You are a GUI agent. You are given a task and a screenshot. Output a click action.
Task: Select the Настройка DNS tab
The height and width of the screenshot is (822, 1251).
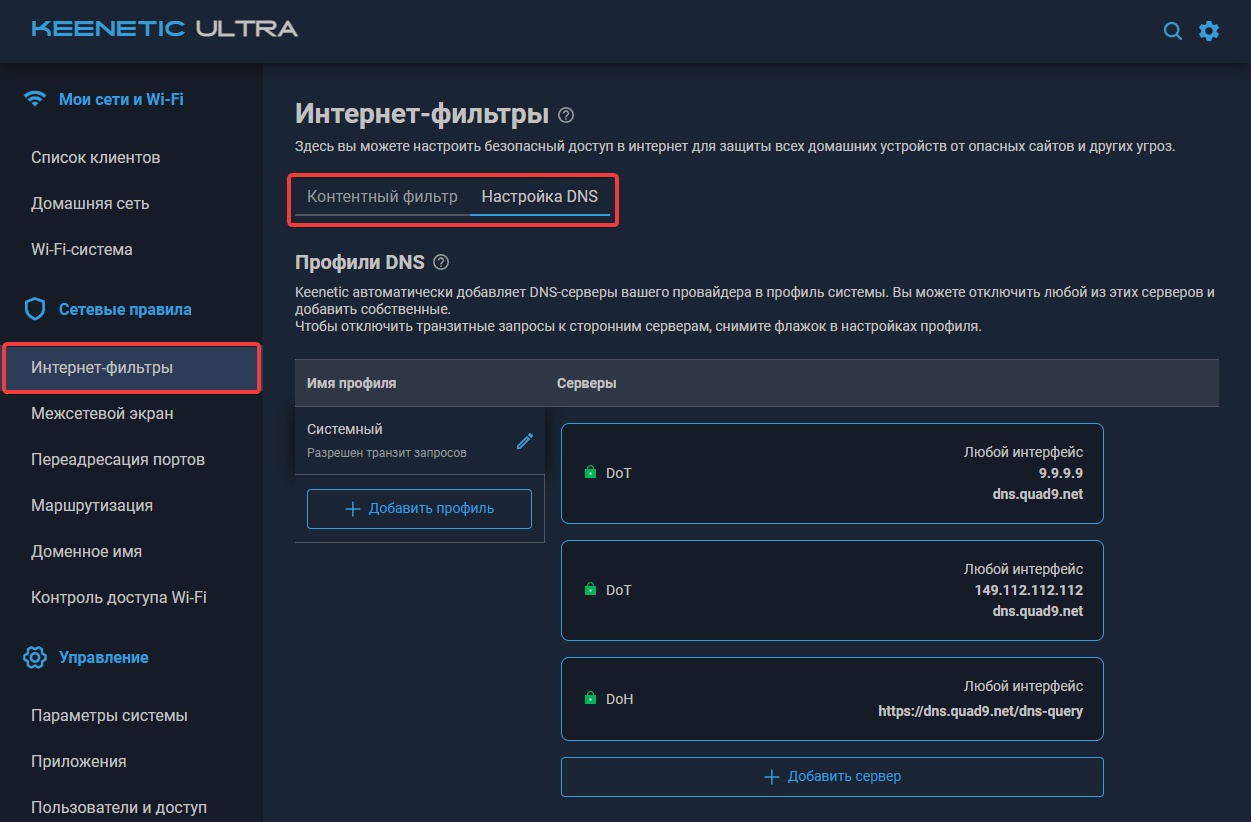point(539,197)
